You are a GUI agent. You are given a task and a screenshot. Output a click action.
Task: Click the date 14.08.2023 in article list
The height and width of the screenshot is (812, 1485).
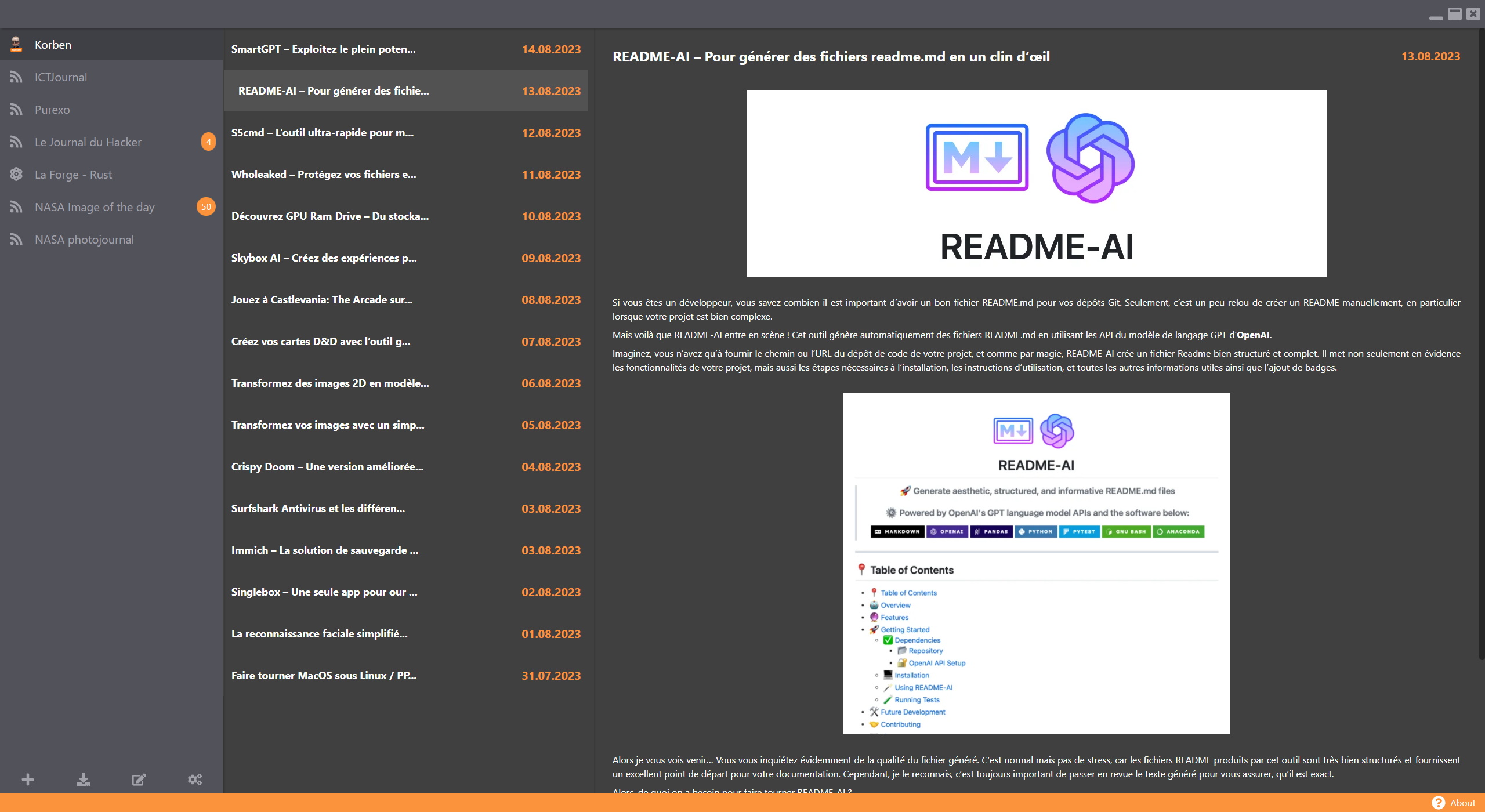[551, 49]
